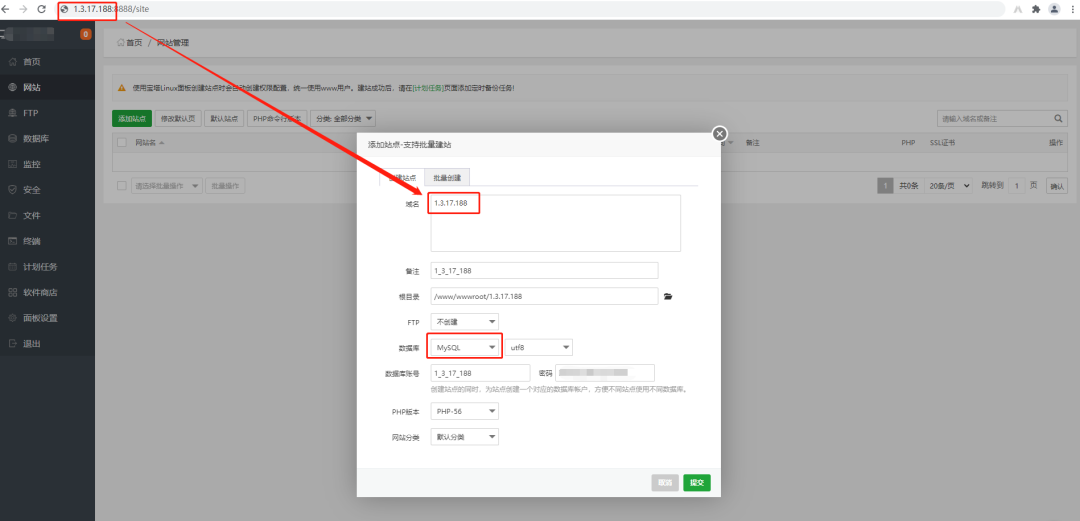Click the address bar URL field
Image resolution: width=1080 pixels, height=521 pixels.
pyautogui.click(x=530, y=9)
